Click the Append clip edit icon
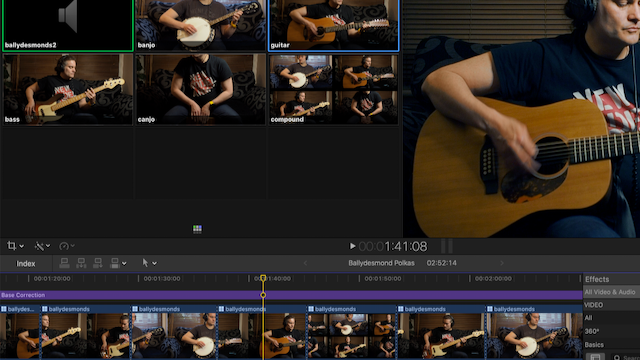Screen dimensions: 640x360 point(98,263)
